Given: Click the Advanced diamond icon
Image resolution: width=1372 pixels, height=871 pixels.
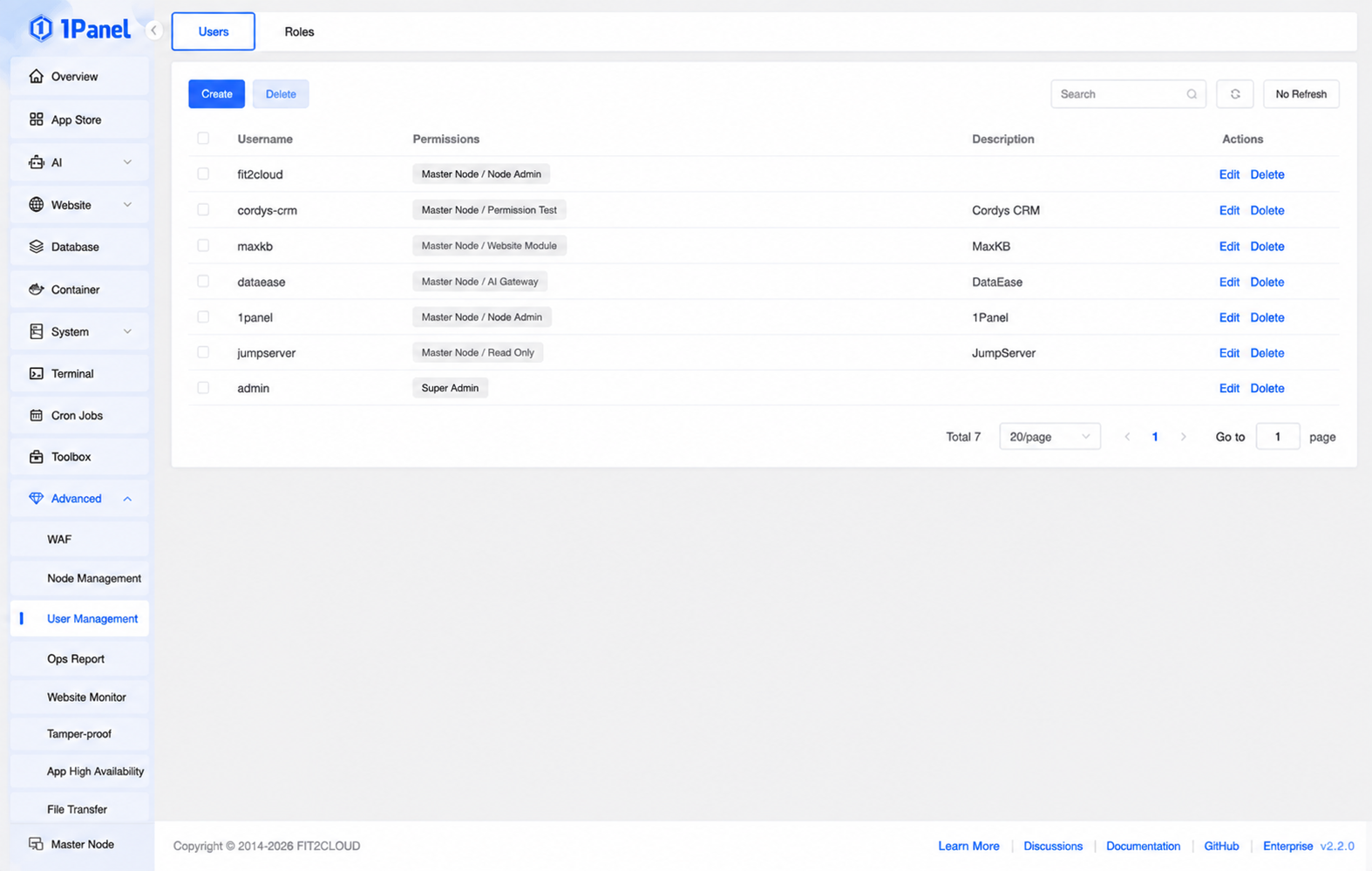Looking at the screenshot, I should click(36, 499).
